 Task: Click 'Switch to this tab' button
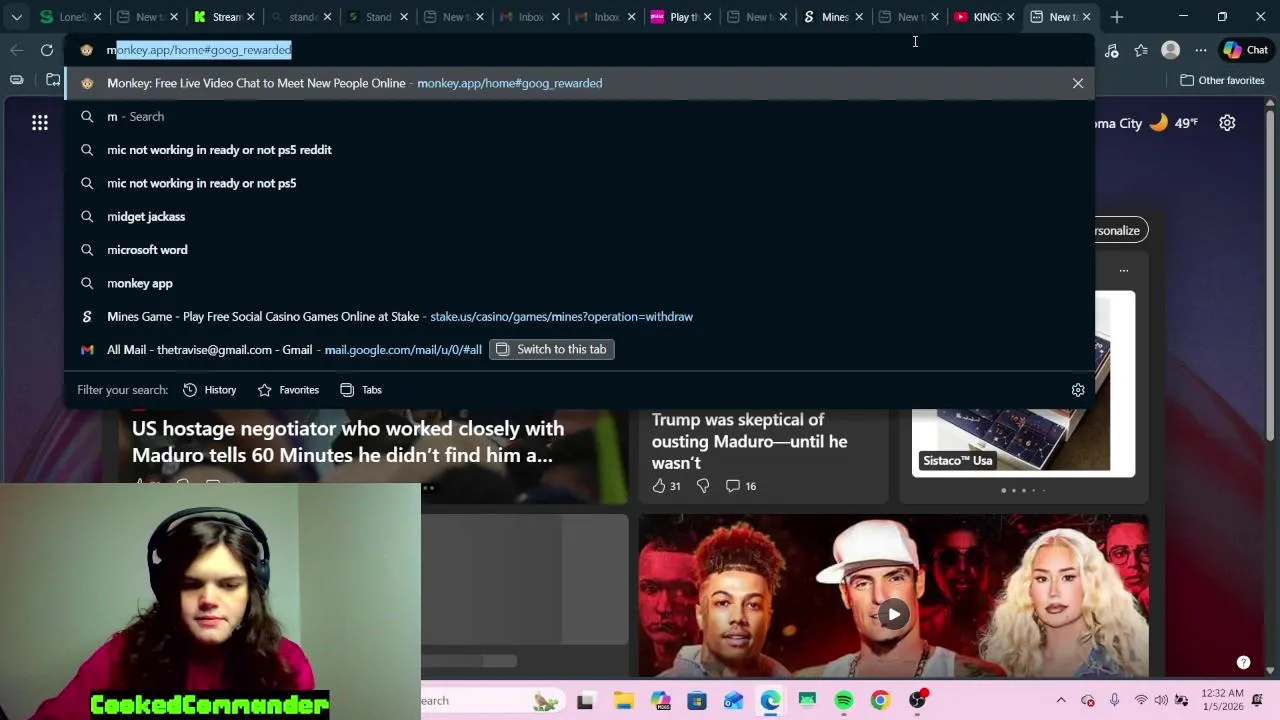(x=551, y=349)
